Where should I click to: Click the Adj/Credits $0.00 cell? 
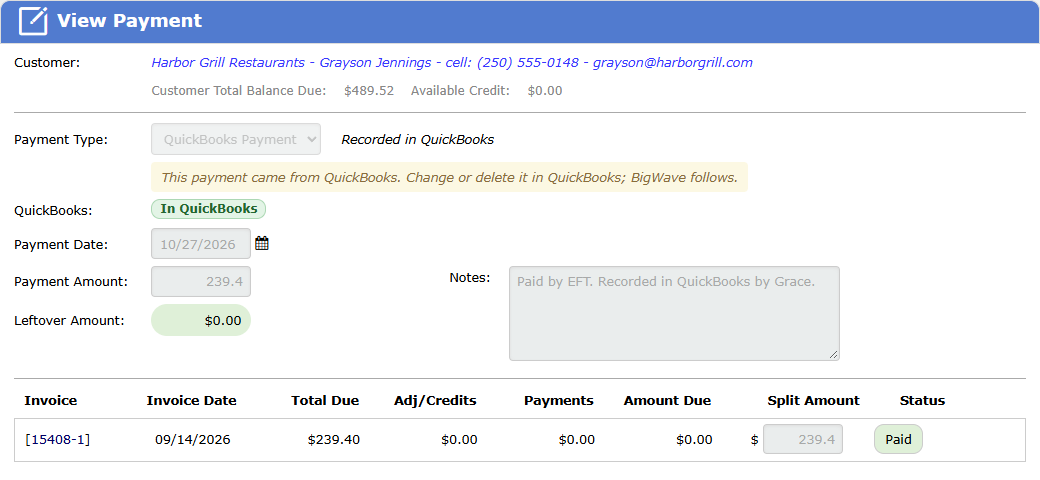(x=459, y=439)
